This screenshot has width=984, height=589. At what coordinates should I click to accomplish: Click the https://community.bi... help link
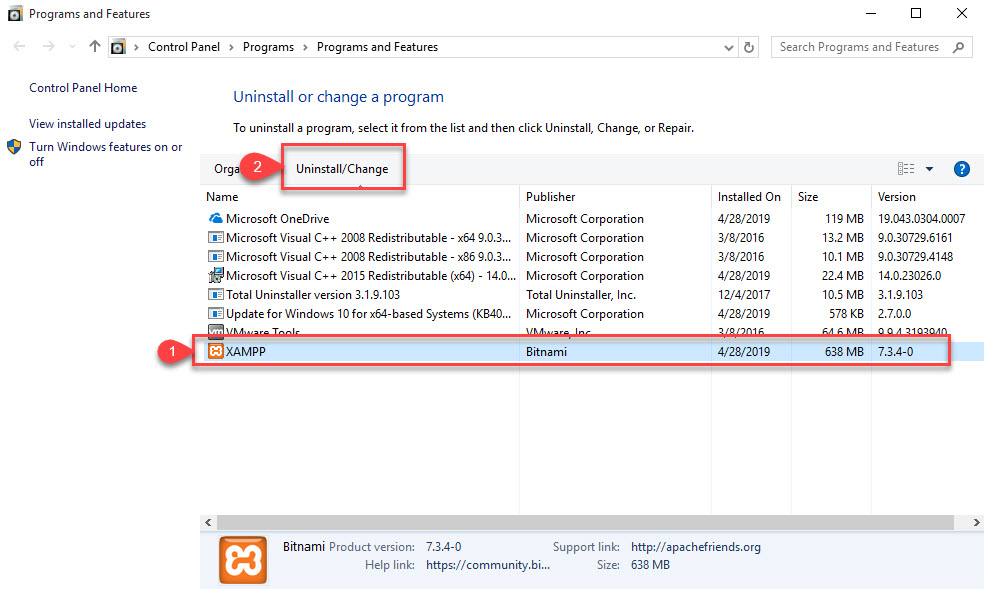(488, 565)
